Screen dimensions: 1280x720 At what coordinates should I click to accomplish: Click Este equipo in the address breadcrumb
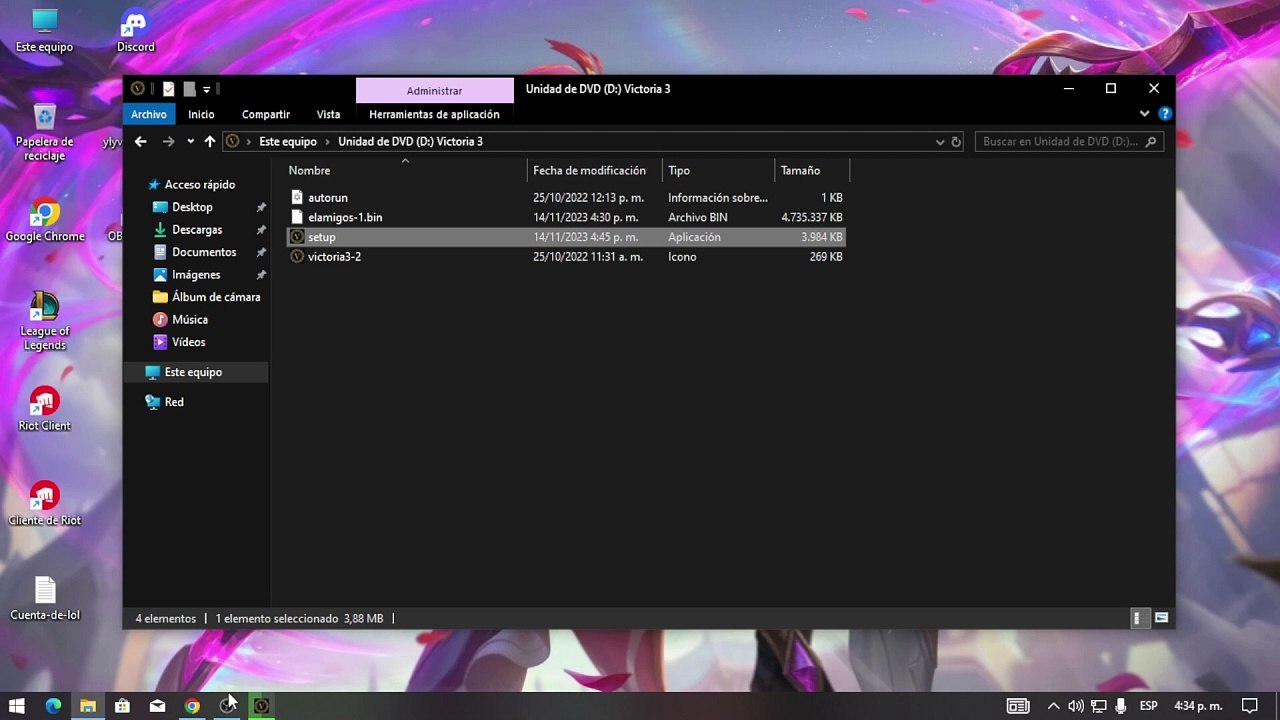click(288, 142)
